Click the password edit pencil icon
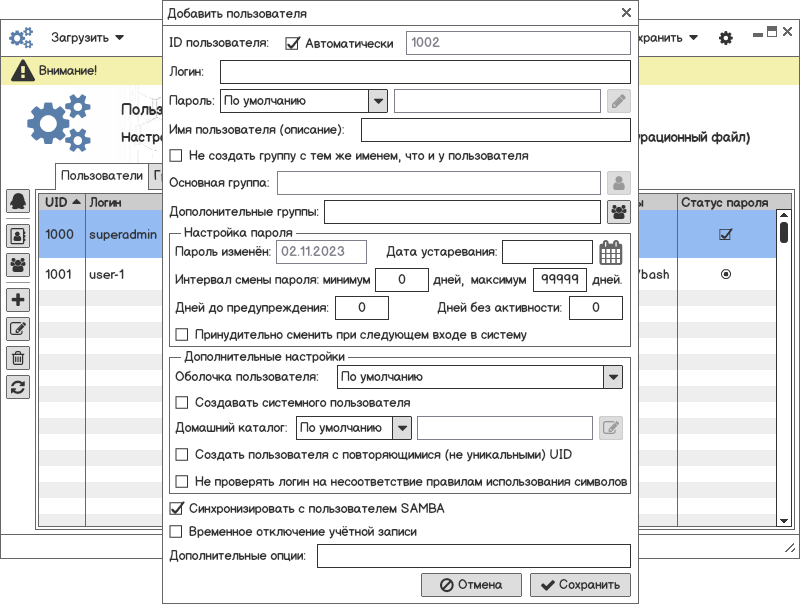 618,101
